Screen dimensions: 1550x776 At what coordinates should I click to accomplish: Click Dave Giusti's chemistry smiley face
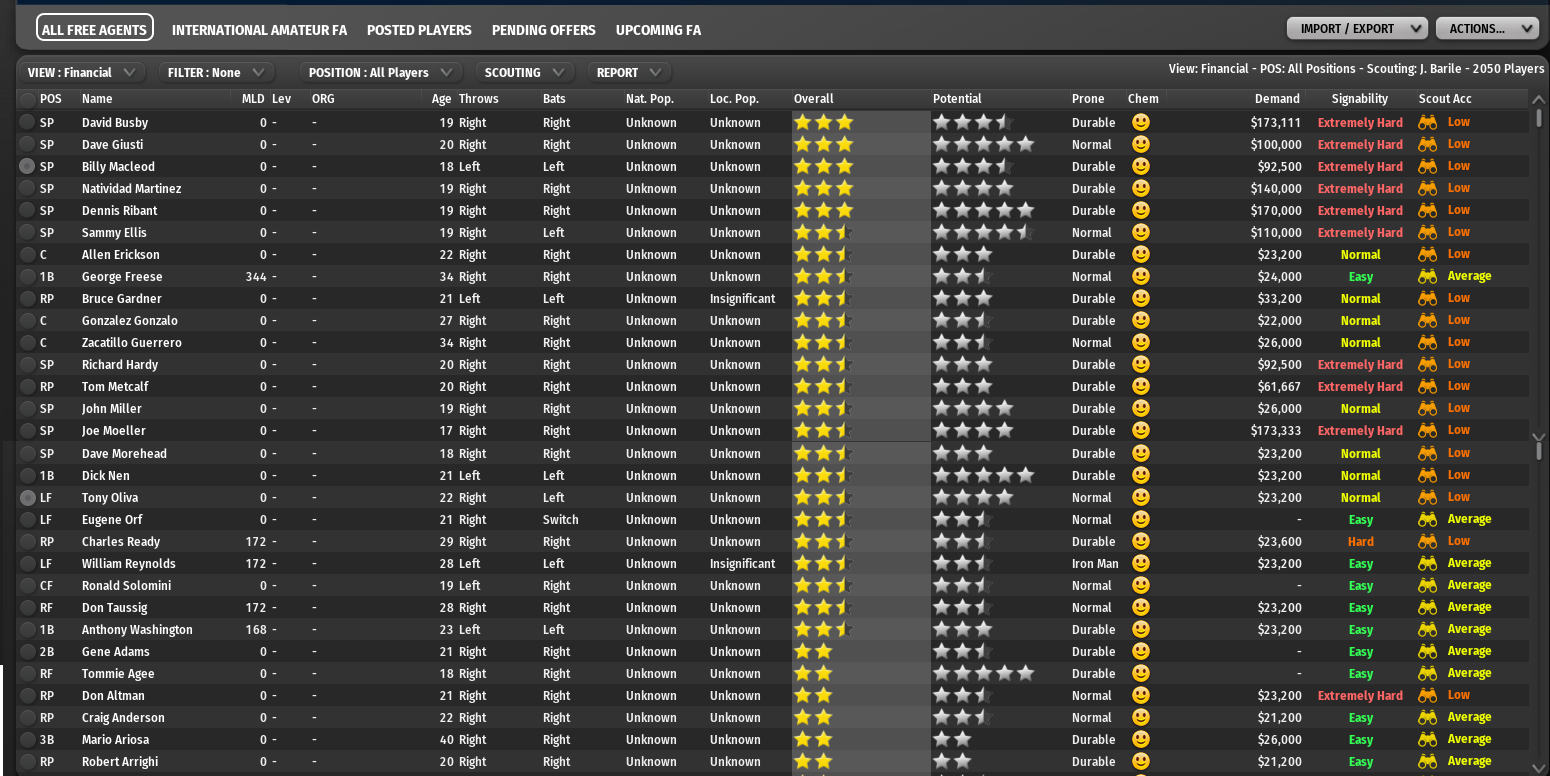click(1140, 144)
